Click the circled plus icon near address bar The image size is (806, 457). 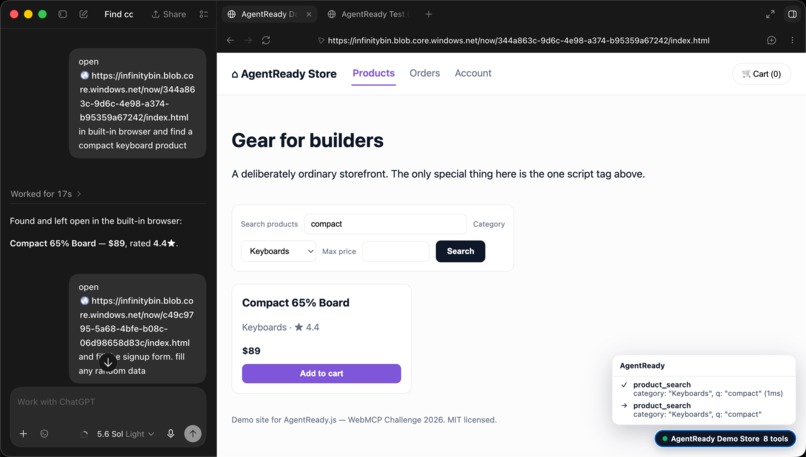(772, 40)
